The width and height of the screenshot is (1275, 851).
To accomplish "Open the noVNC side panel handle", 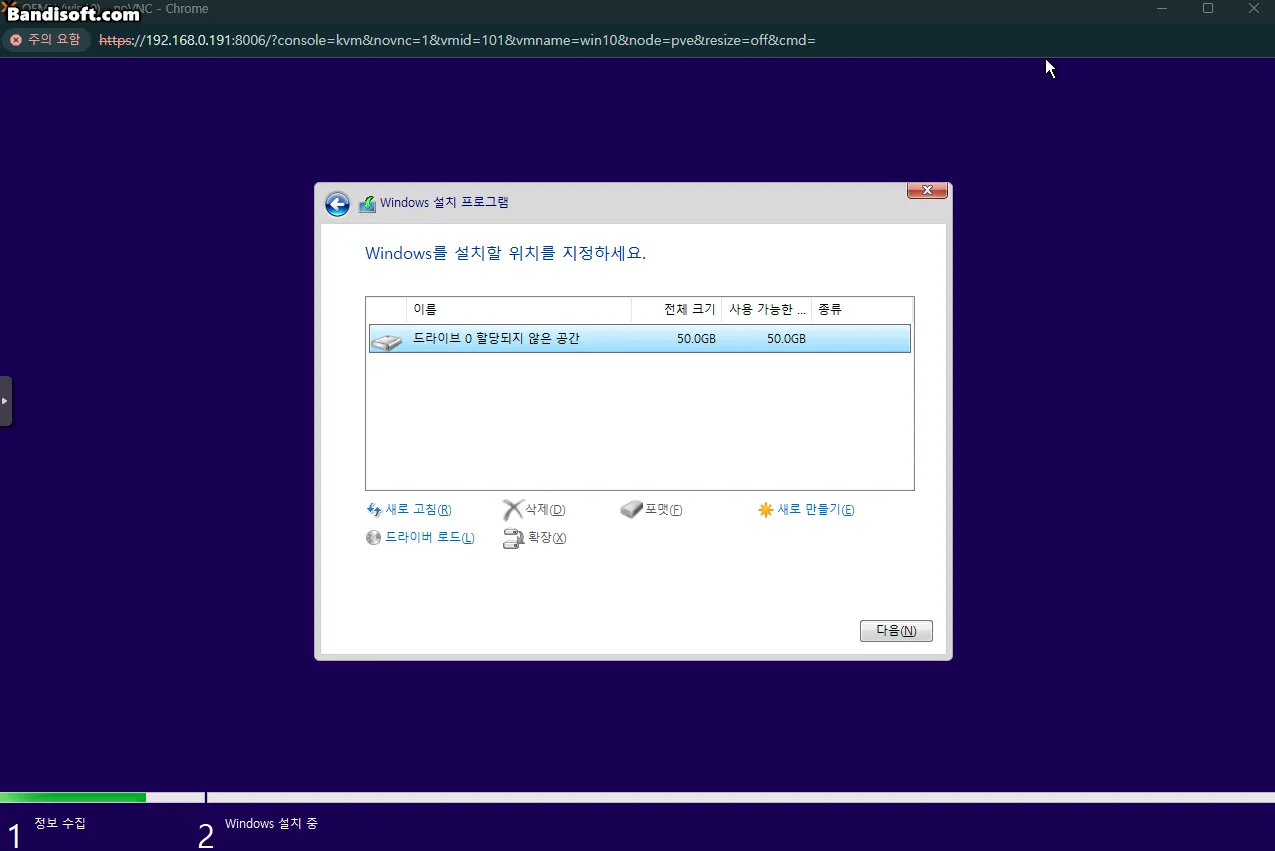I will point(5,401).
